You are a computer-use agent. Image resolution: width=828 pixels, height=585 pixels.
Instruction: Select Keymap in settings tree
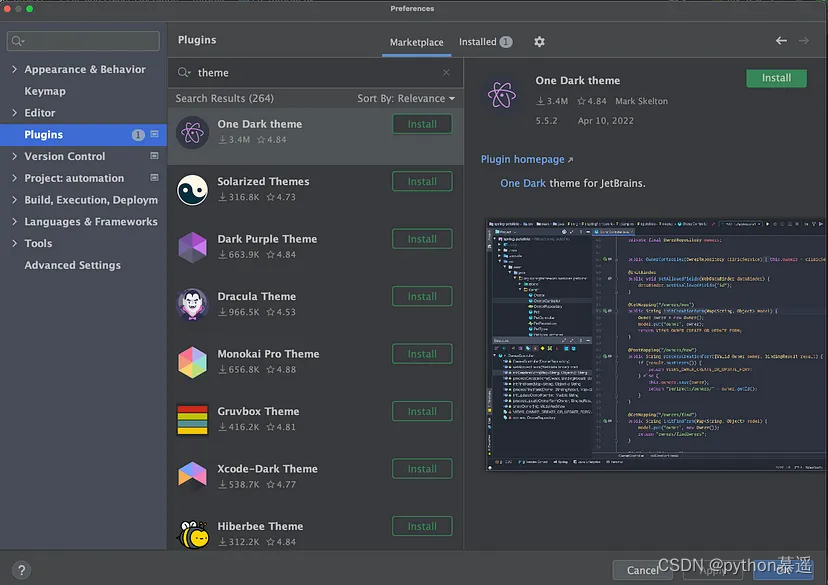pos(45,91)
